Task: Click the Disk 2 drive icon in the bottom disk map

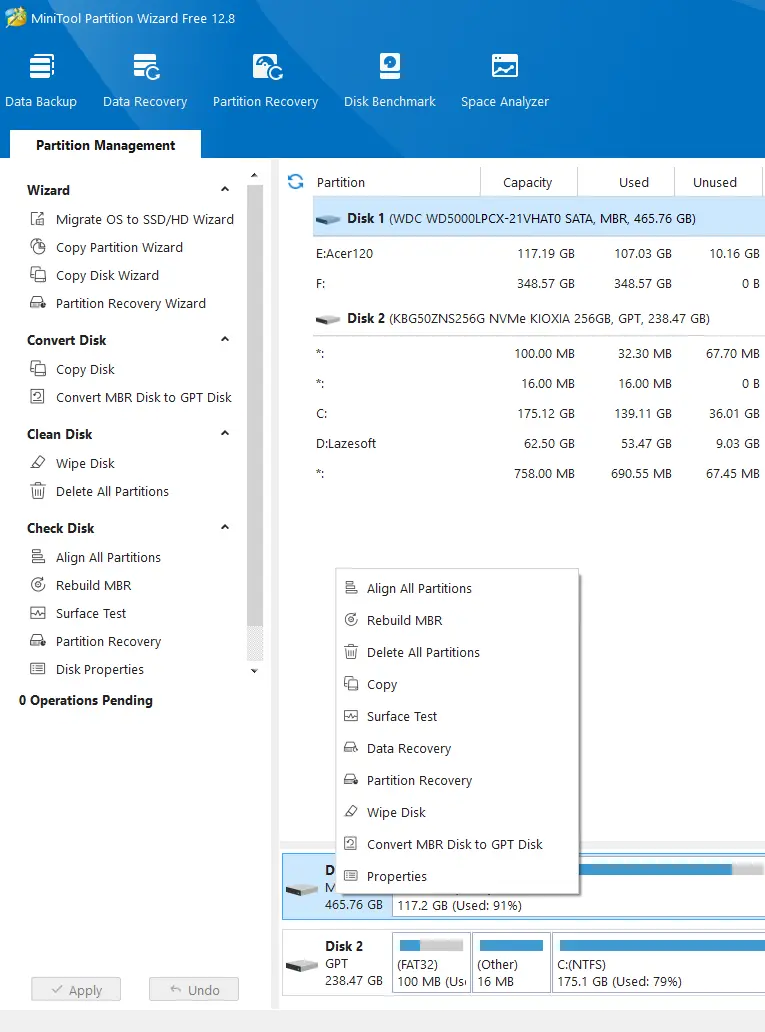Action: 302,966
